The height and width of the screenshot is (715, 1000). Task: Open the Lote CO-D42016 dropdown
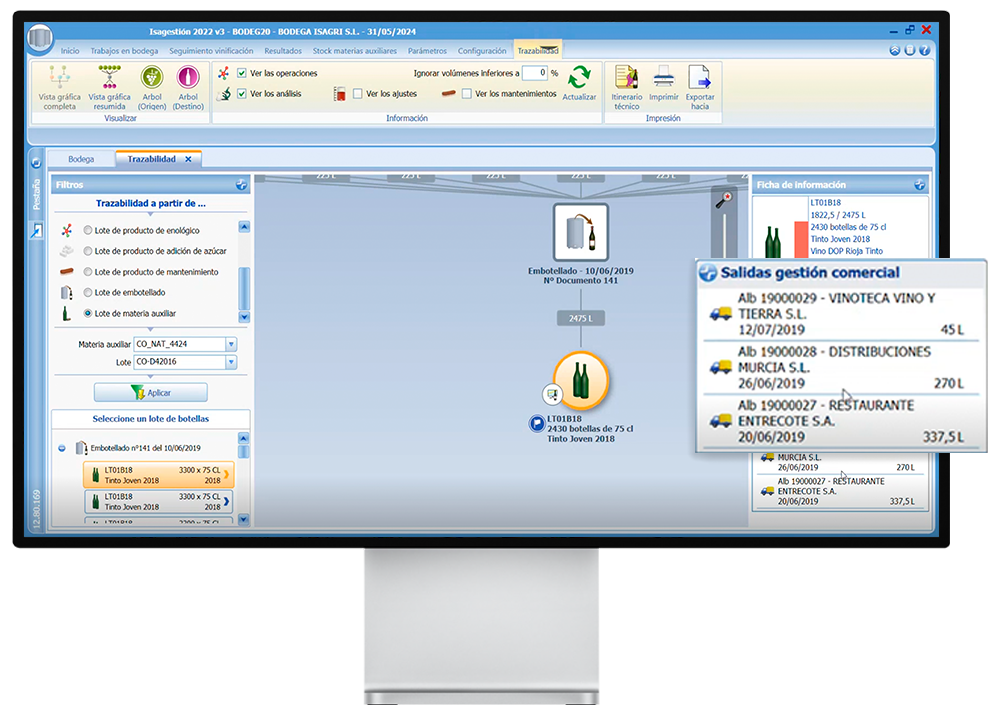pos(231,362)
